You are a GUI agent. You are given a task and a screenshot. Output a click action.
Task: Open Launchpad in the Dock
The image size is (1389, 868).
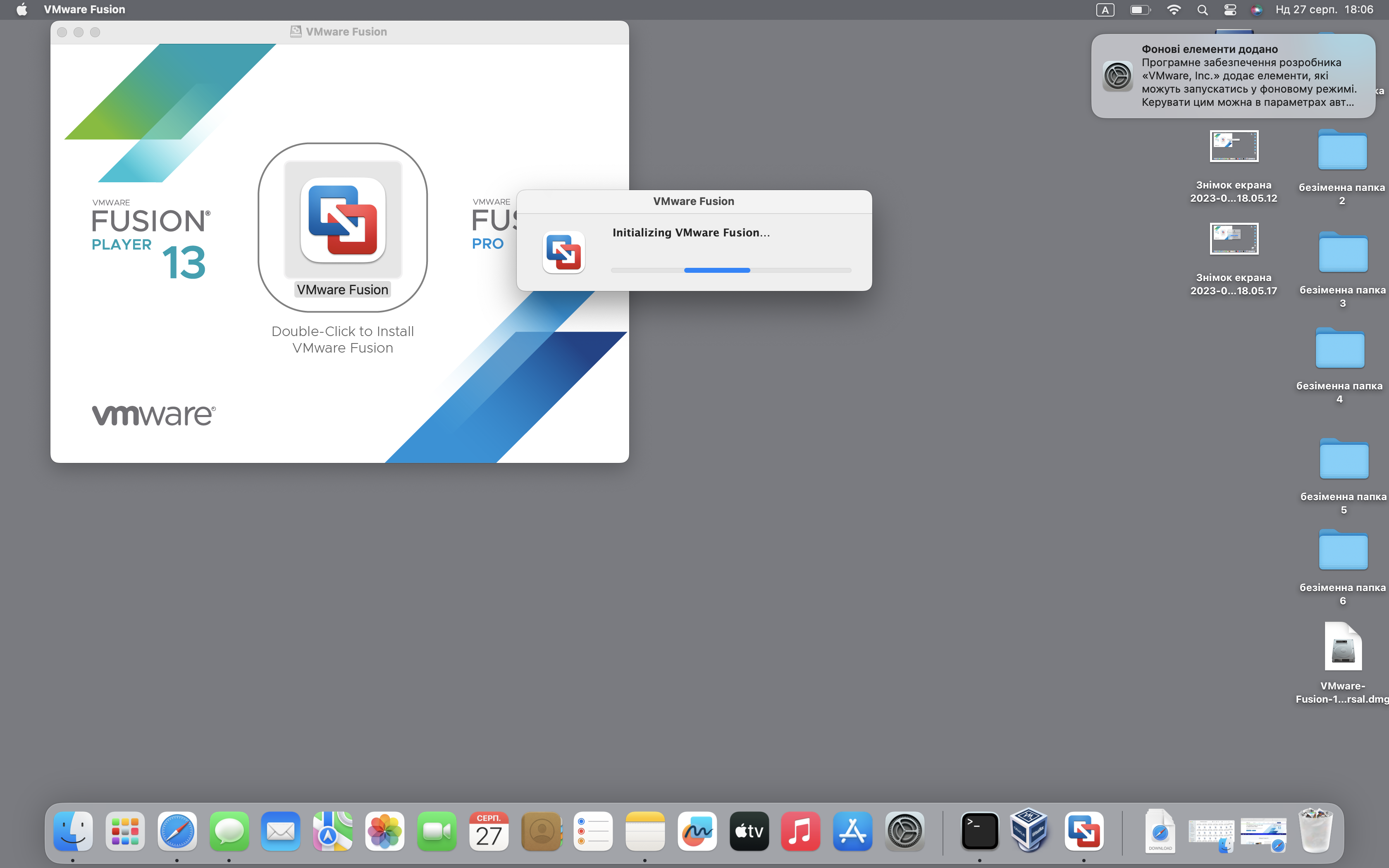(x=125, y=831)
